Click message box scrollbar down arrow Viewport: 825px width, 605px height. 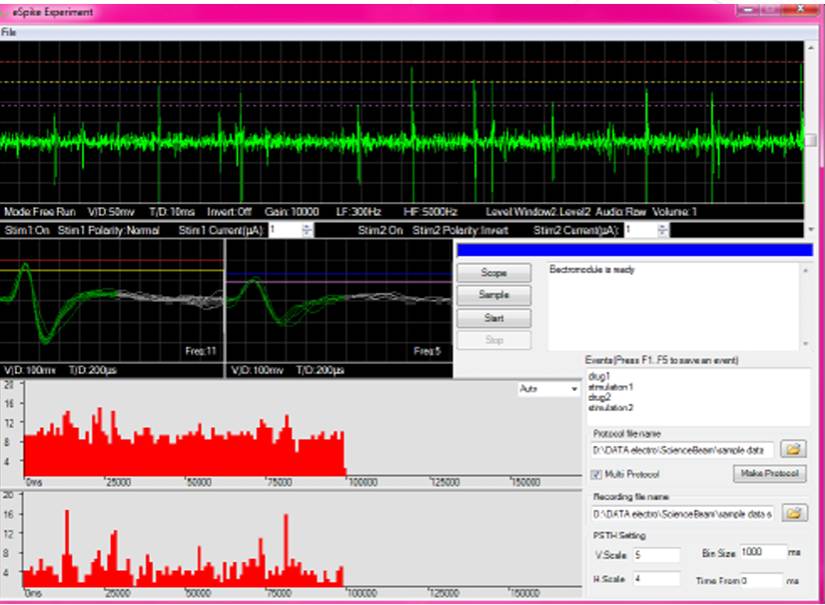click(x=805, y=344)
